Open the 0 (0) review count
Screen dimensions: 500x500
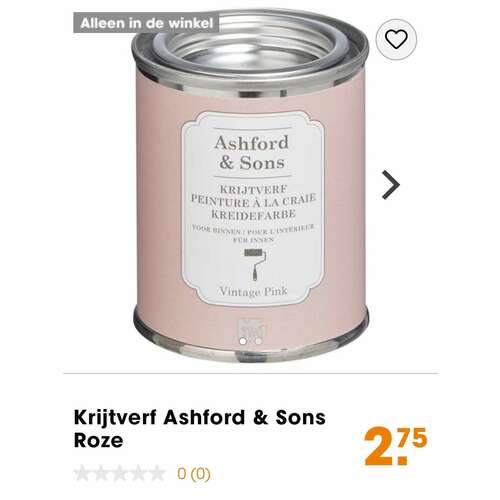tap(194, 474)
